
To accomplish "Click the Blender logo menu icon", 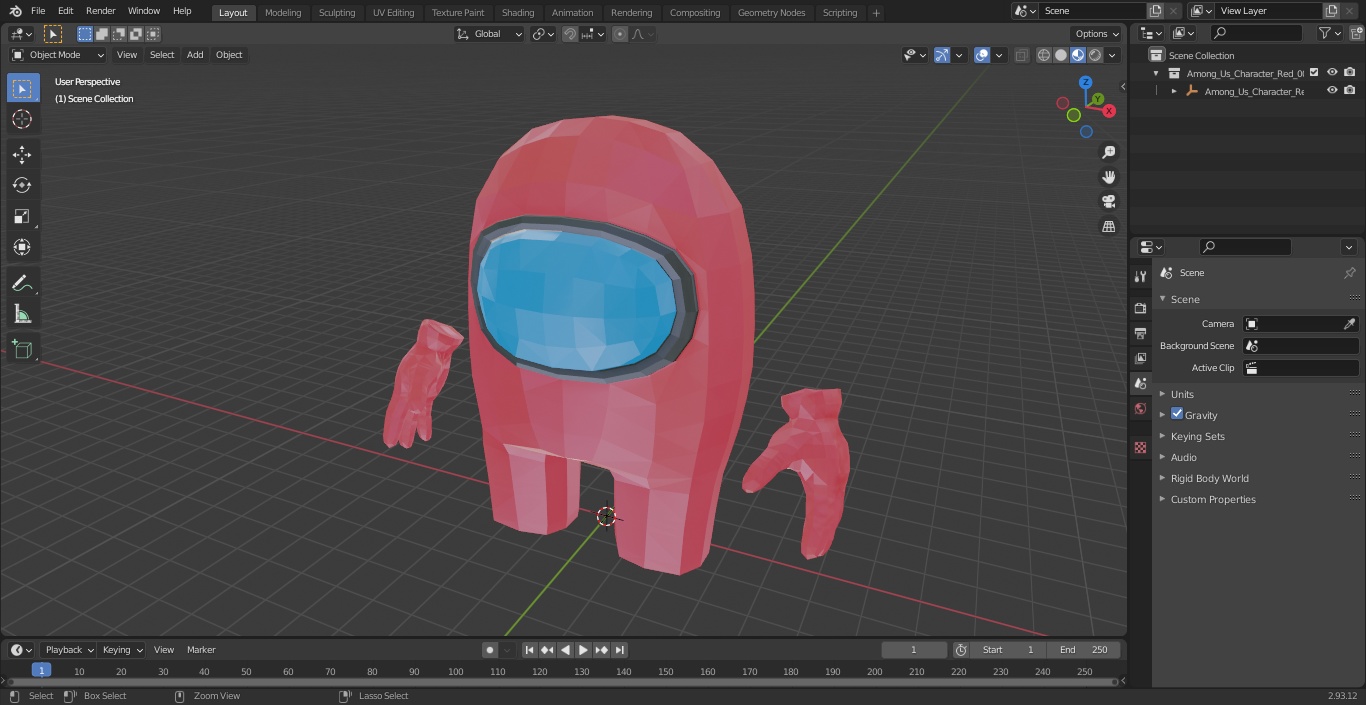I will [x=15, y=11].
